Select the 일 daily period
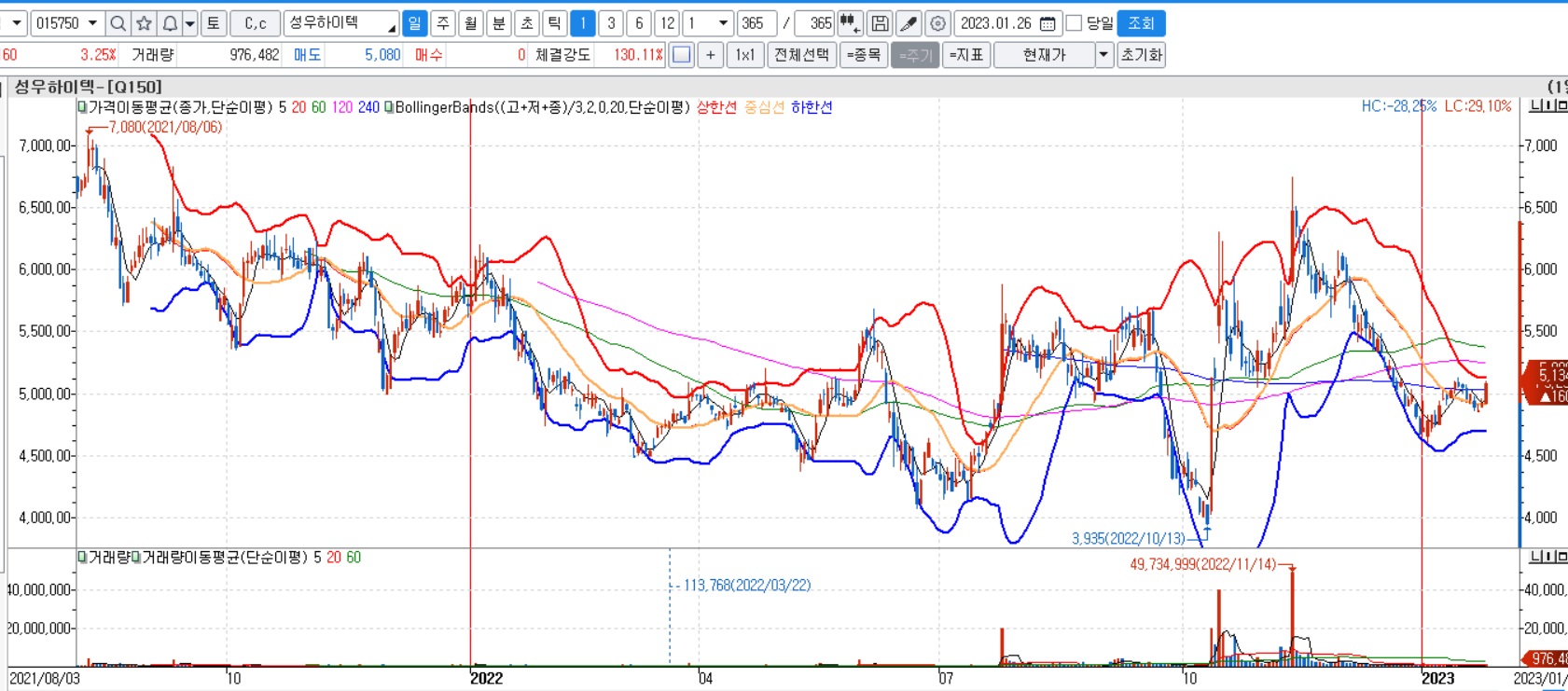The height and width of the screenshot is (691, 1568). click(x=415, y=23)
